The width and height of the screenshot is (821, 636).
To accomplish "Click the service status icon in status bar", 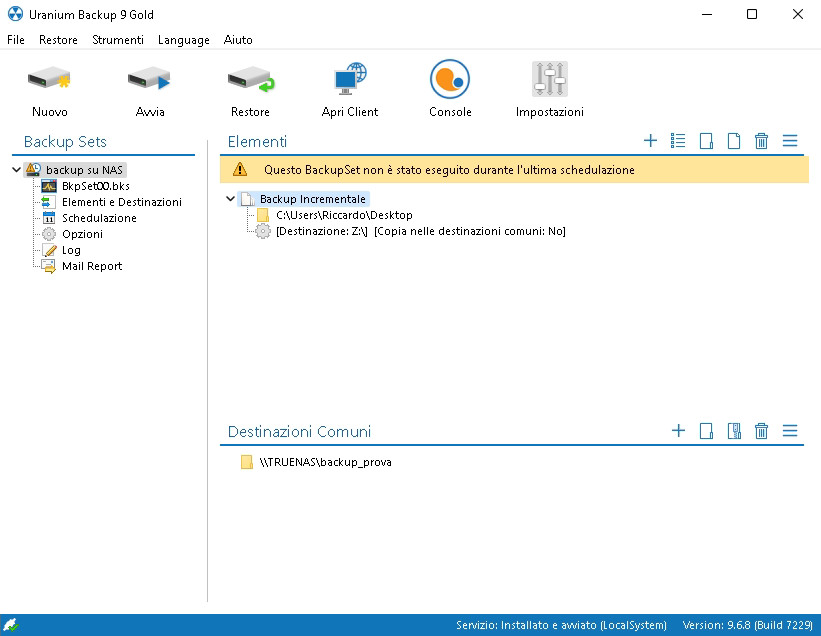I will pyautogui.click(x=10, y=625).
